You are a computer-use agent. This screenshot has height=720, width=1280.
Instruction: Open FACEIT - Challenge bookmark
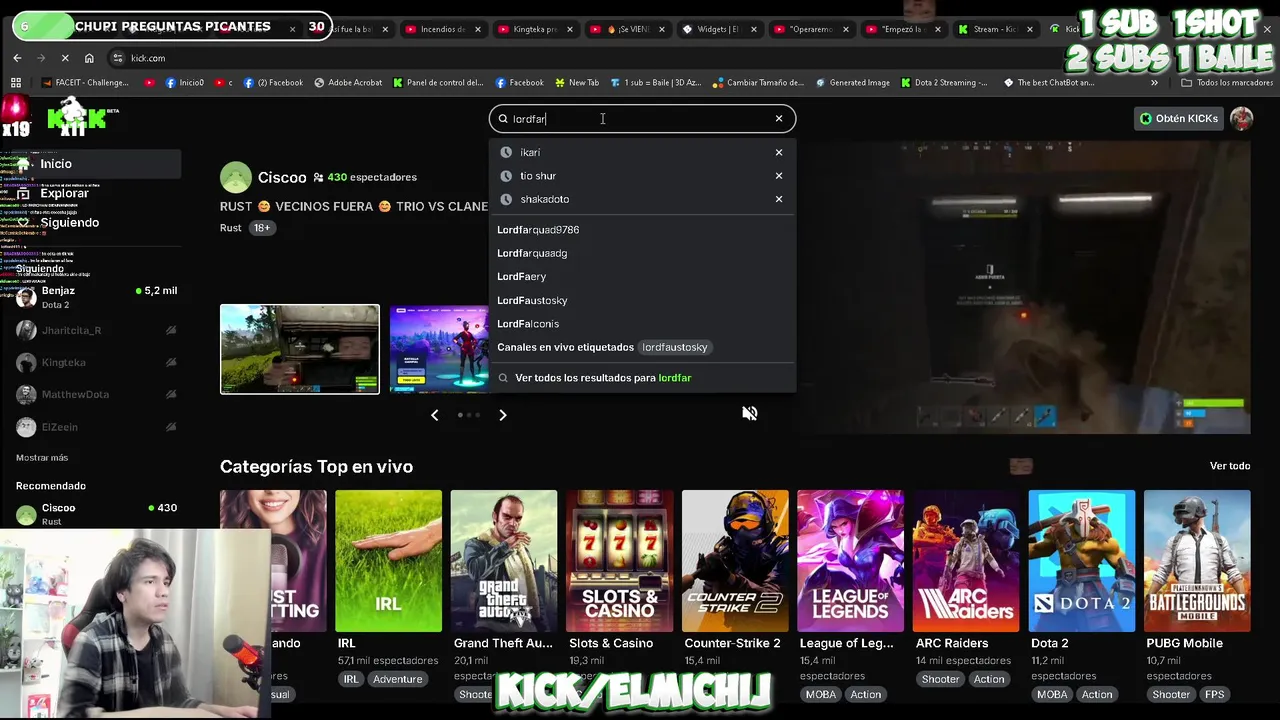click(x=85, y=83)
